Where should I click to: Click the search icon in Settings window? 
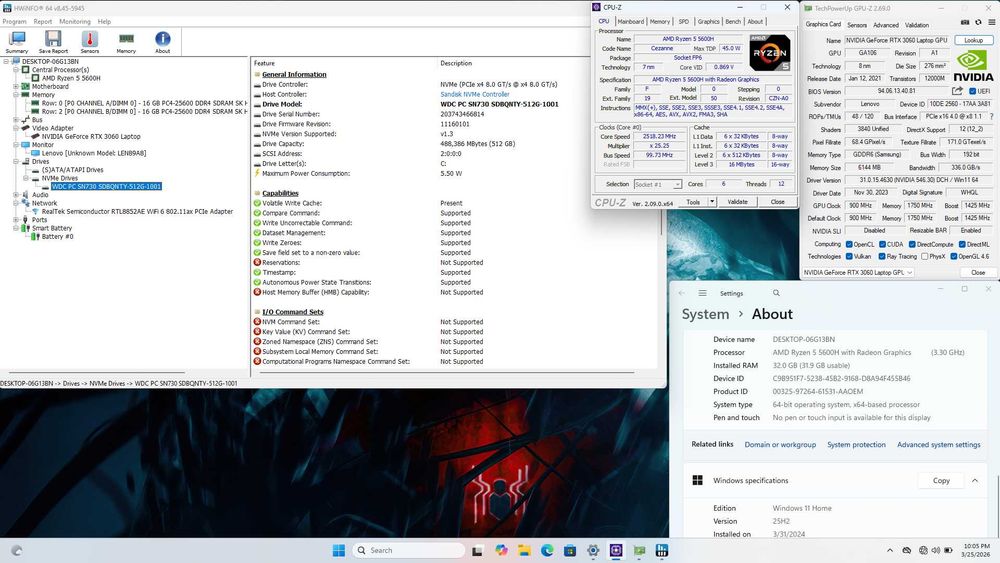pyautogui.click(x=776, y=293)
